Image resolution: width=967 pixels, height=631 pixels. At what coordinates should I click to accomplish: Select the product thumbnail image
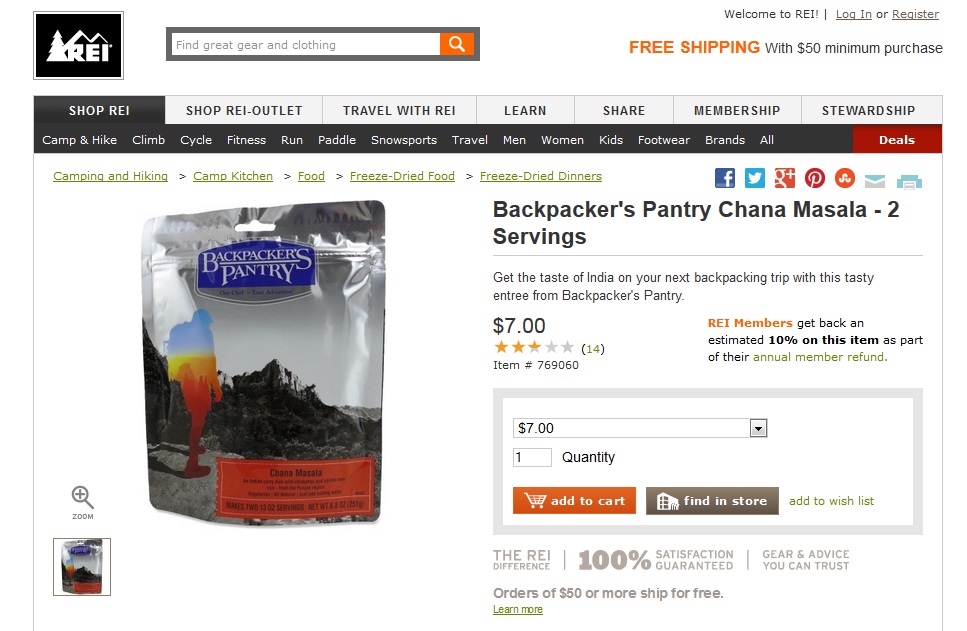click(x=82, y=567)
